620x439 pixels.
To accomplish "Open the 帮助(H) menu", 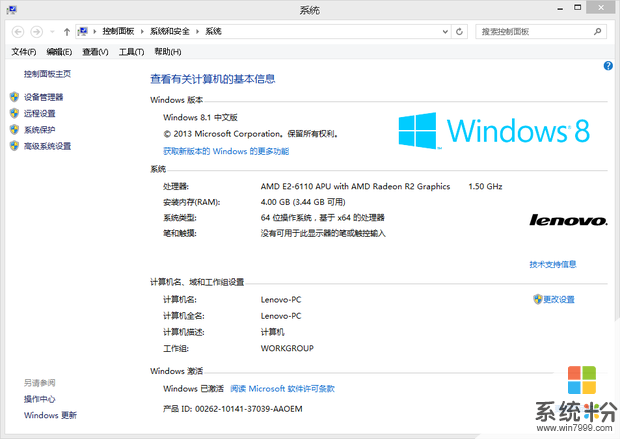I will (168, 52).
